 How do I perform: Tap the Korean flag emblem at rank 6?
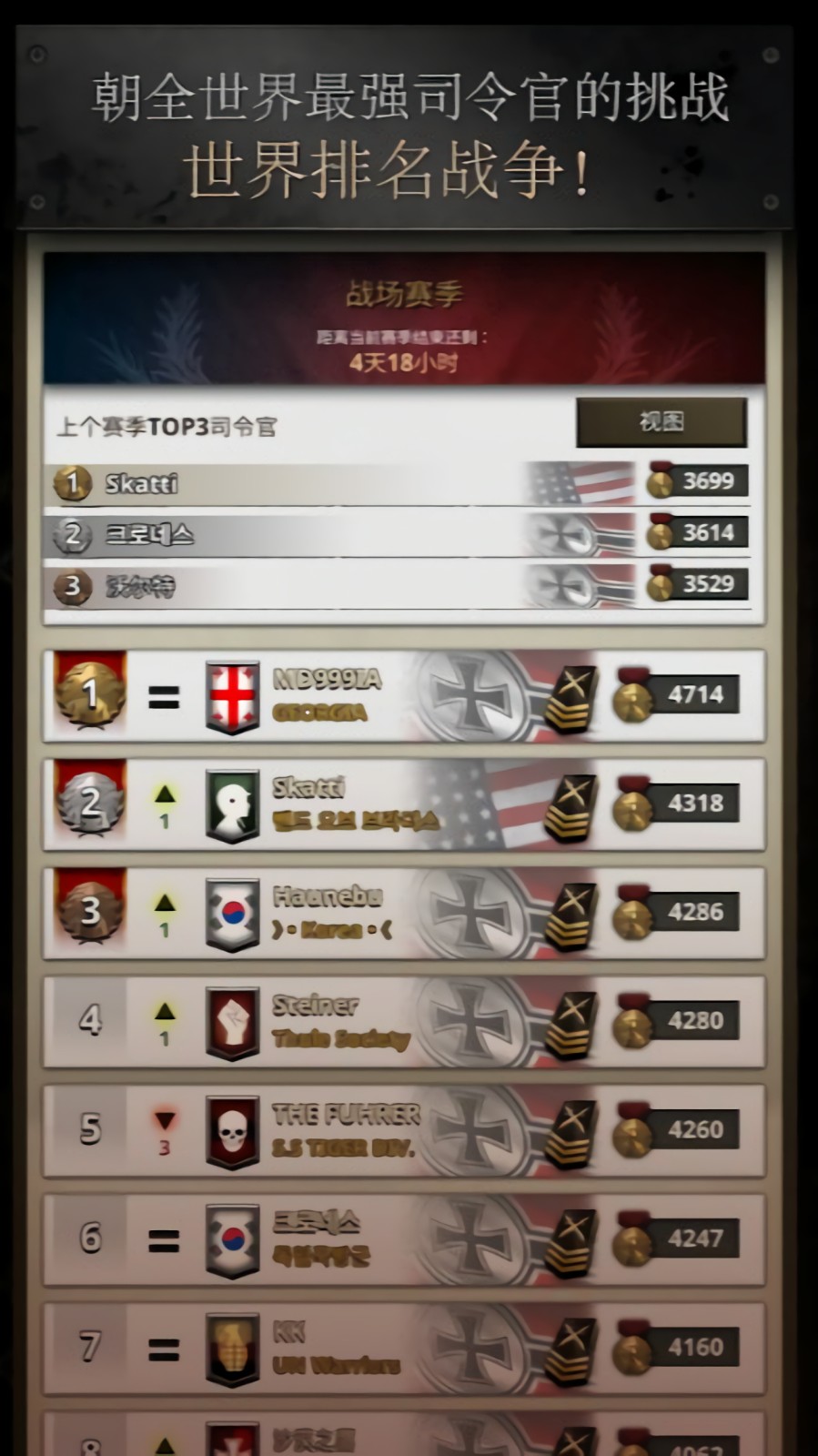[x=233, y=1241]
